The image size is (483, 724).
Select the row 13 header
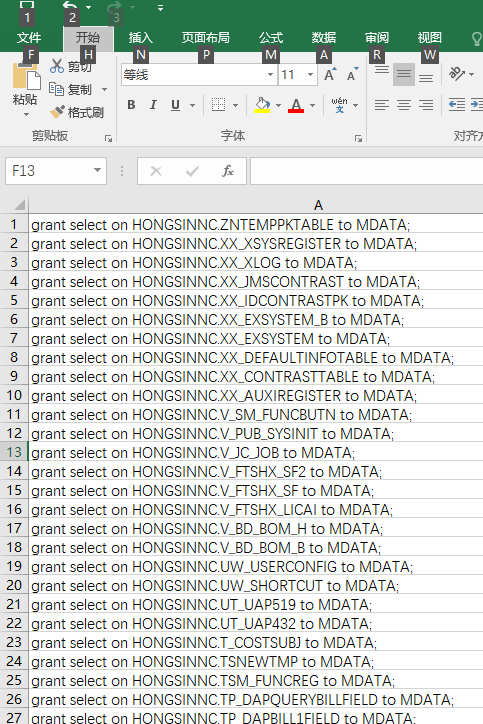(14, 452)
